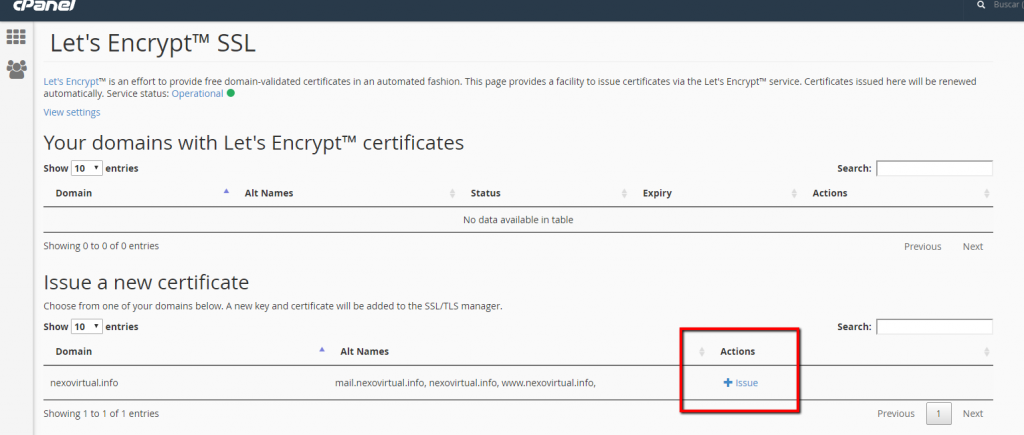Viewport: 1024px width, 435px height.
Task: Click 'Showing 0 to 0 of 0 entries' text
Action: pos(101,246)
